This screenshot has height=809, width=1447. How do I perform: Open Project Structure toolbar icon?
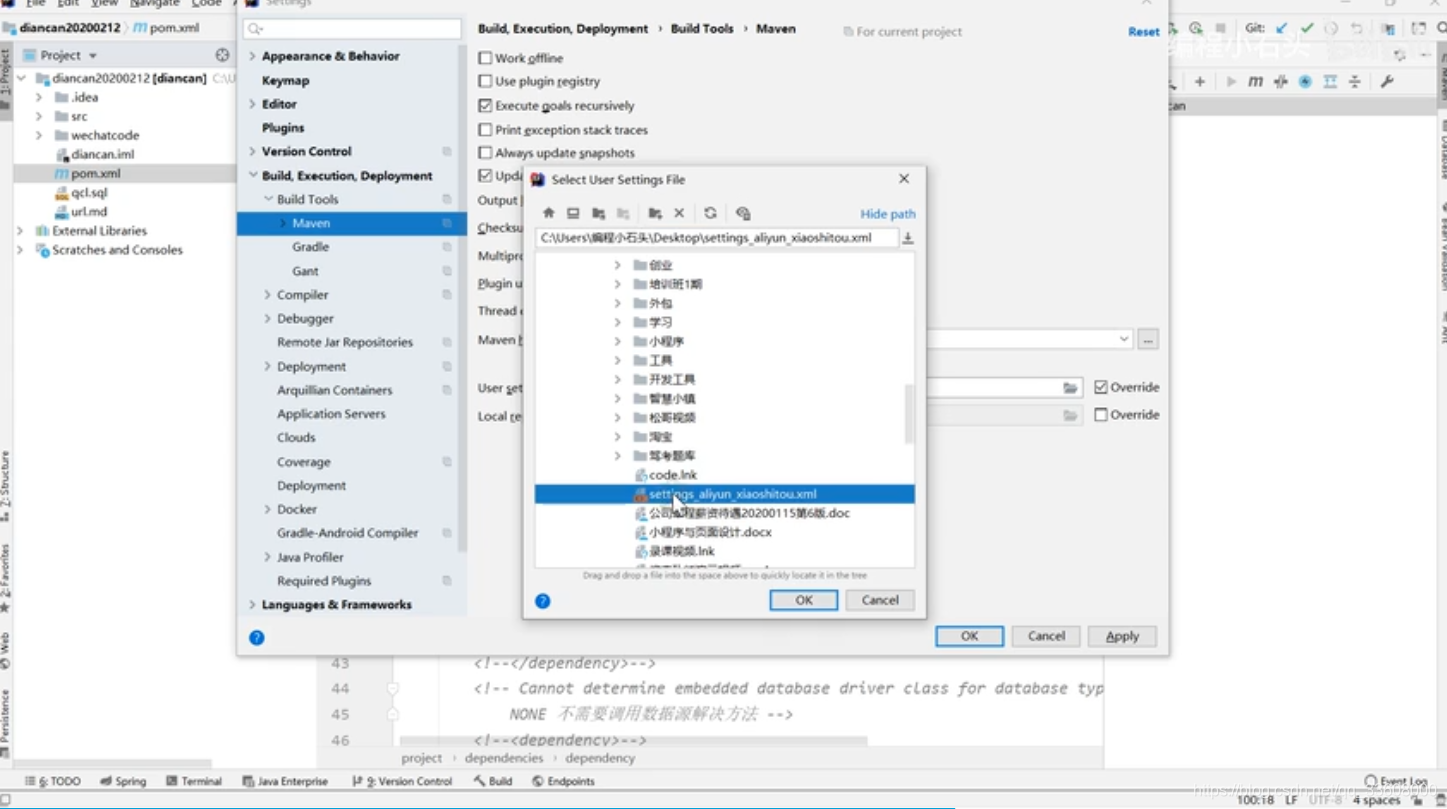[x=1388, y=29]
